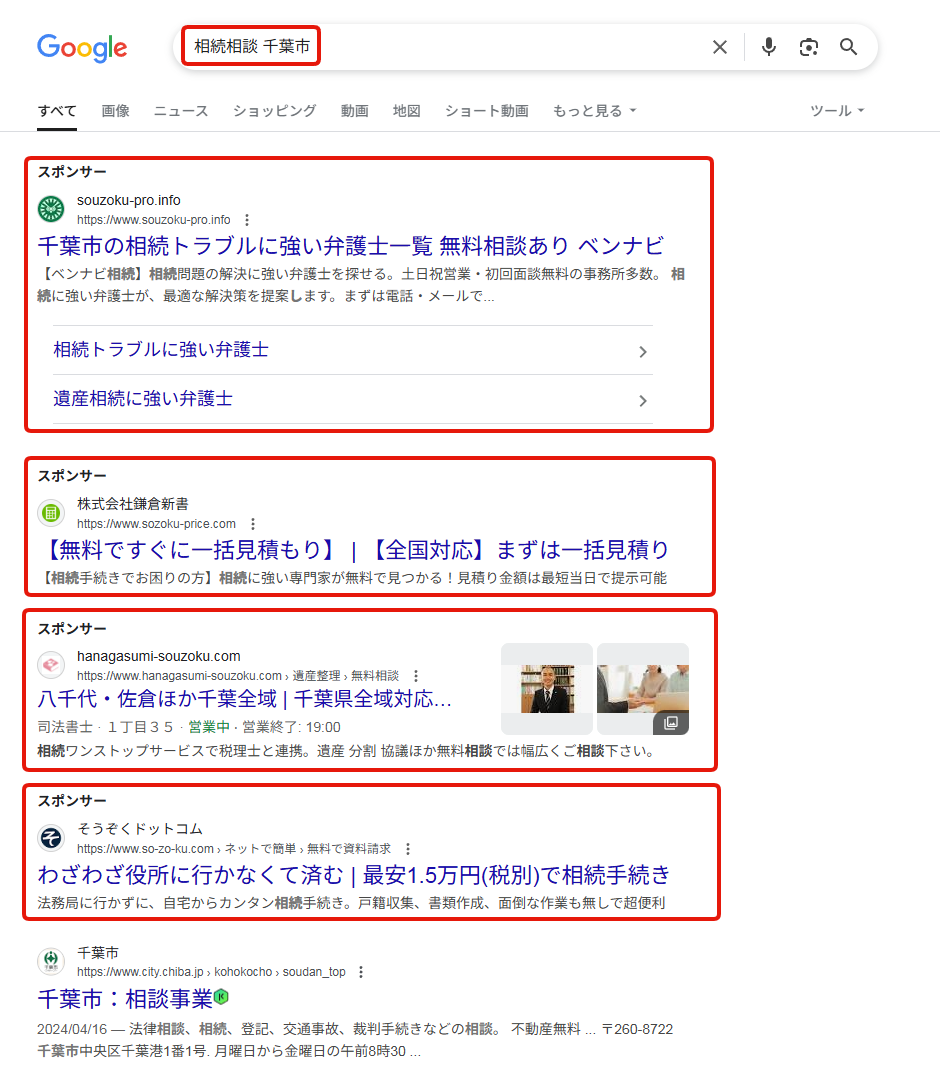Image resolution: width=940 pixels, height=1082 pixels.
Task: Click the hanagasumi-souzoku.com site favicon
Action: click(x=51, y=665)
